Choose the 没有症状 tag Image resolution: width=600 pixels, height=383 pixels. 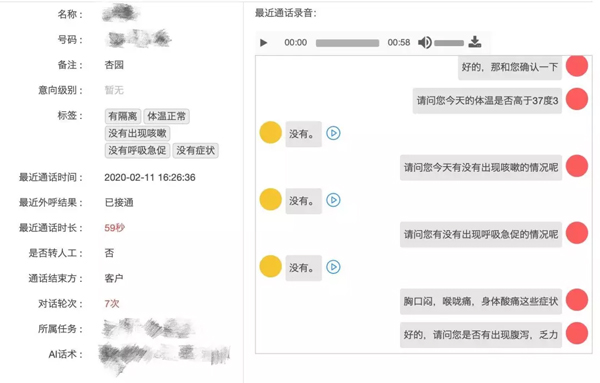(196, 150)
